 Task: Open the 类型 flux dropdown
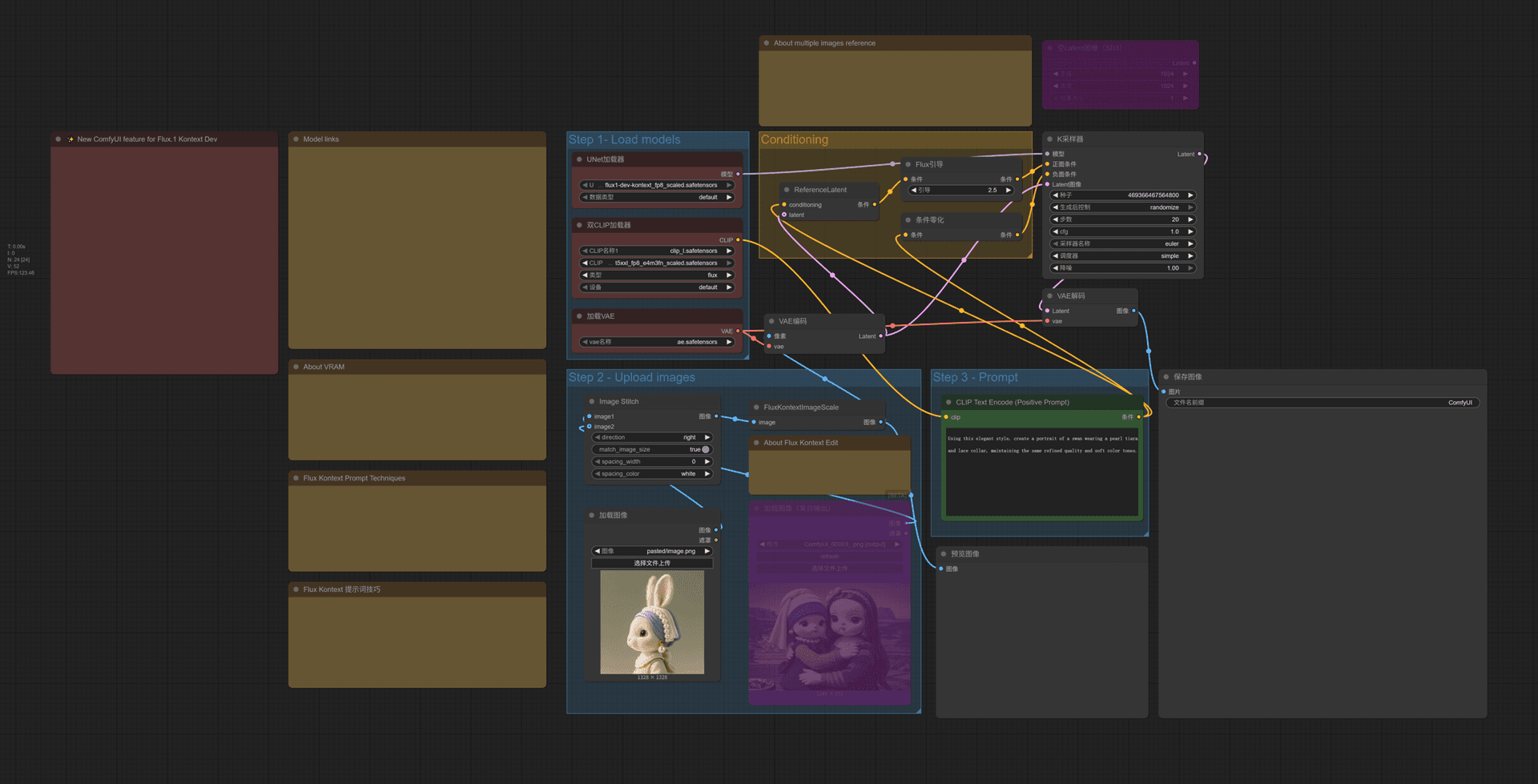pos(657,275)
